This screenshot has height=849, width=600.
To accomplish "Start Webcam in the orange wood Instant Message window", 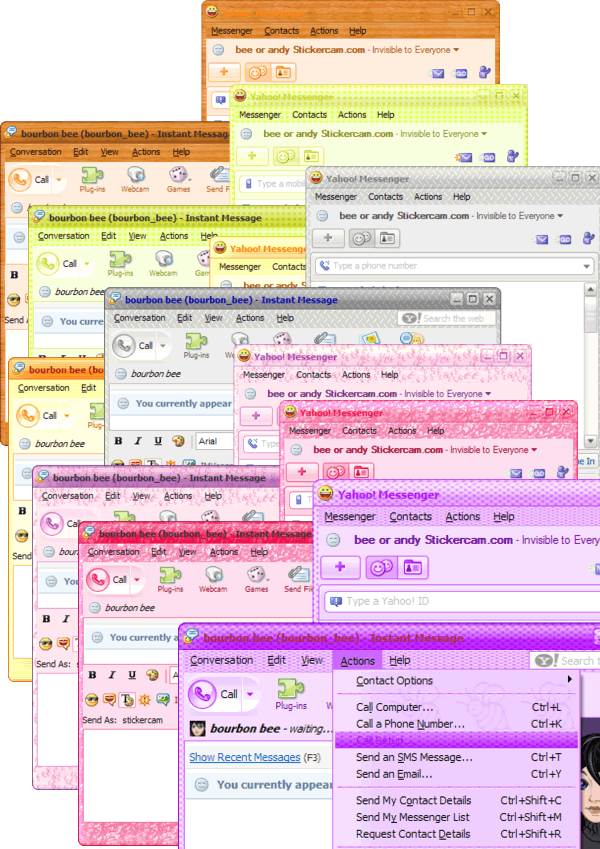I will (x=135, y=179).
